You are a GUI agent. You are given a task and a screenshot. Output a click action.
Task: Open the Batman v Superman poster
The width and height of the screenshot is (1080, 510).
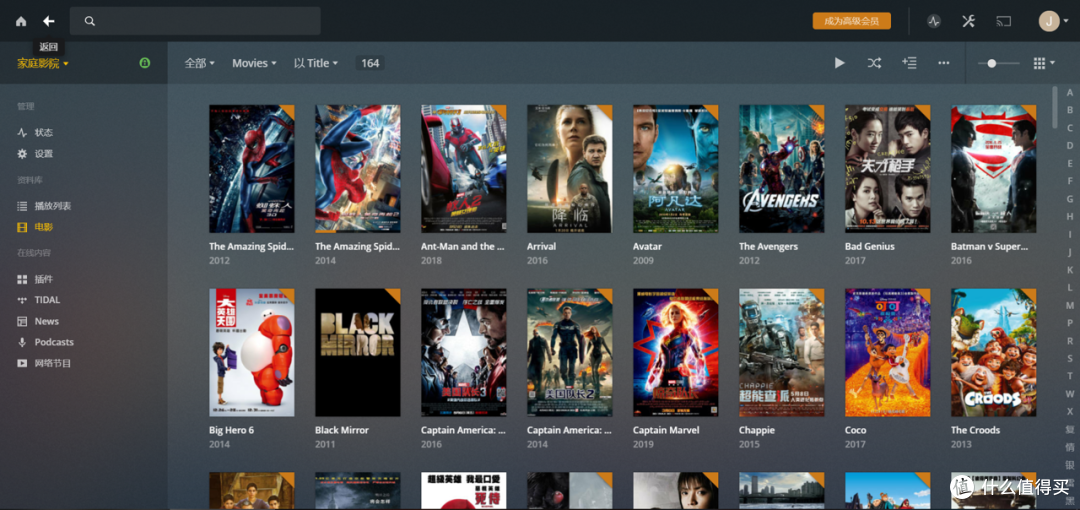994,169
